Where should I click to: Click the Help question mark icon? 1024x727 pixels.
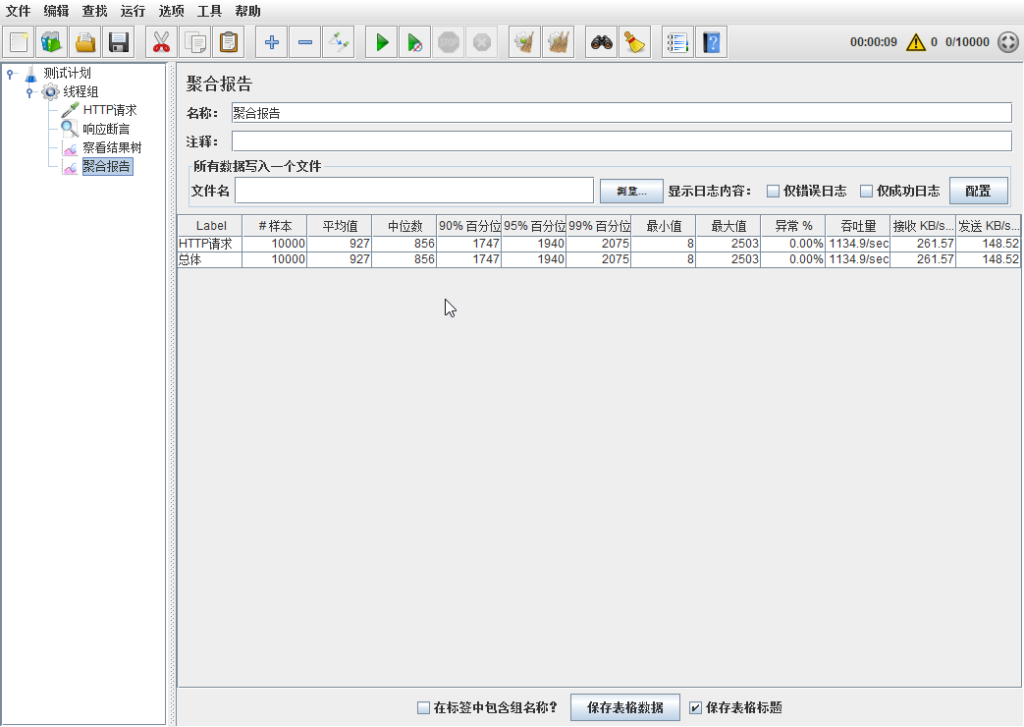coord(711,43)
